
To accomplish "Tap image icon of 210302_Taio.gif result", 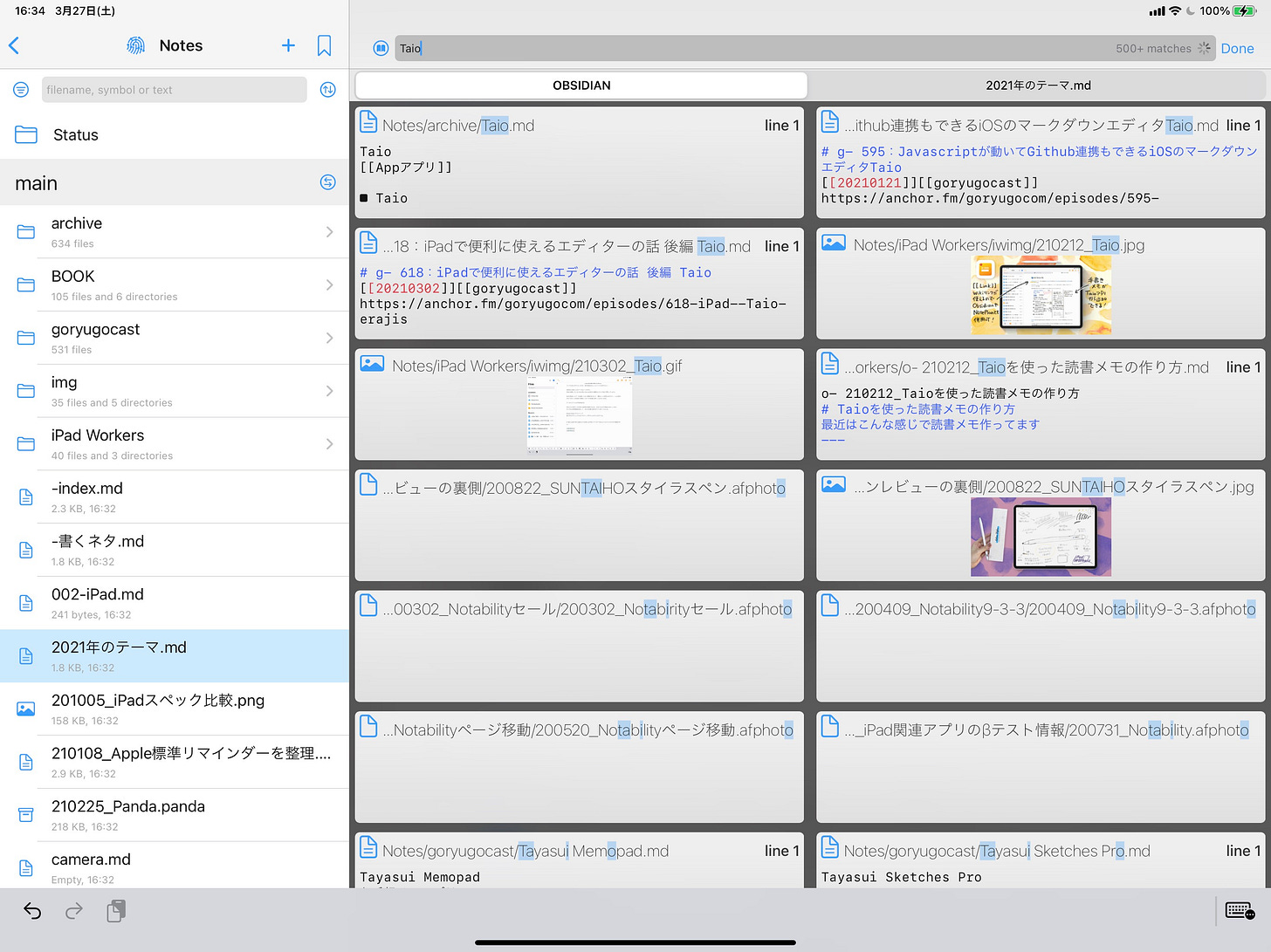I will (x=373, y=364).
